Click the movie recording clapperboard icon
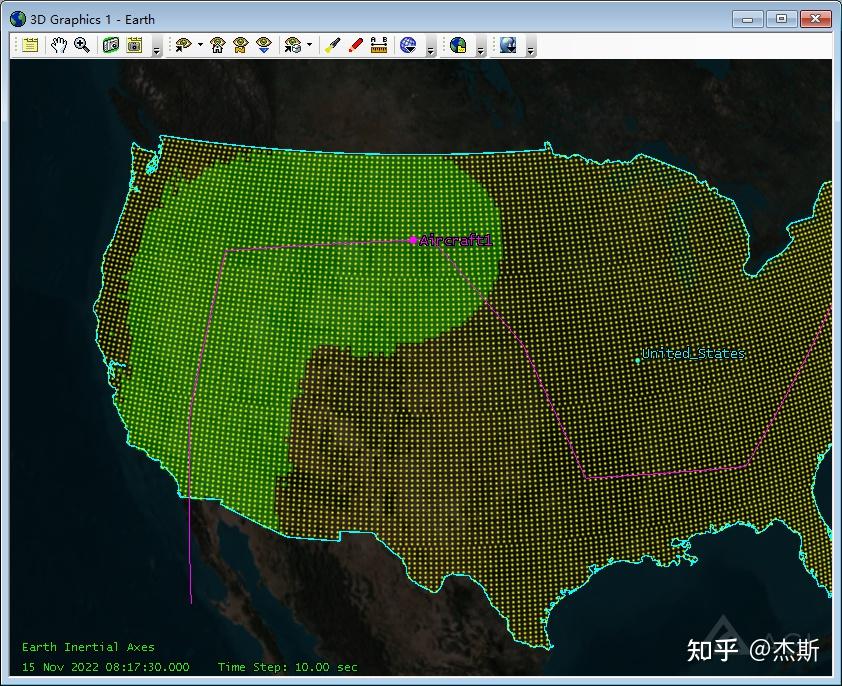This screenshot has width=842, height=686. click(135, 45)
